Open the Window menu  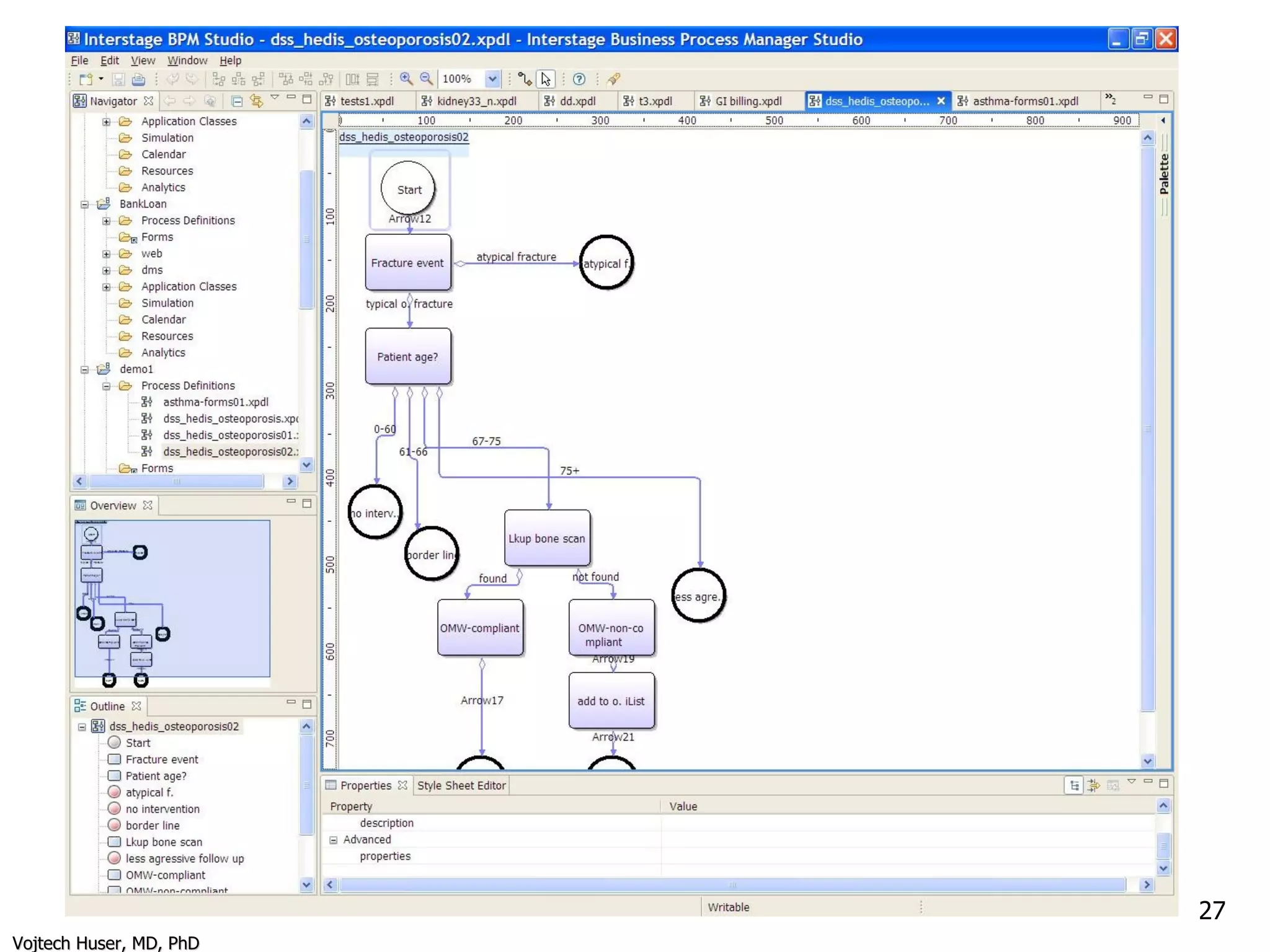pos(187,61)
